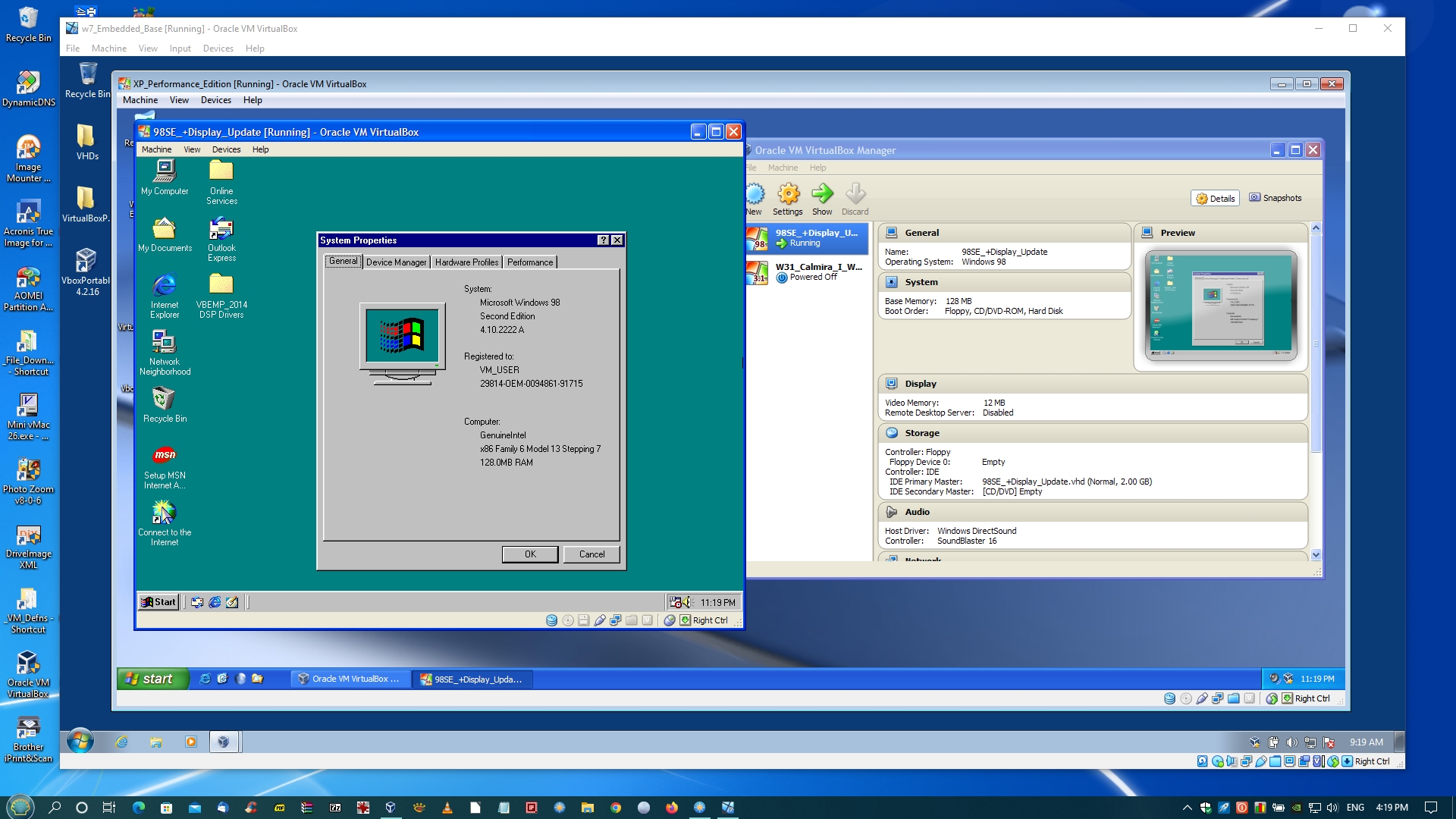1456x819 pixels.
Task: Click details pane scrollbar up arrow
Action: [1316, 228]
